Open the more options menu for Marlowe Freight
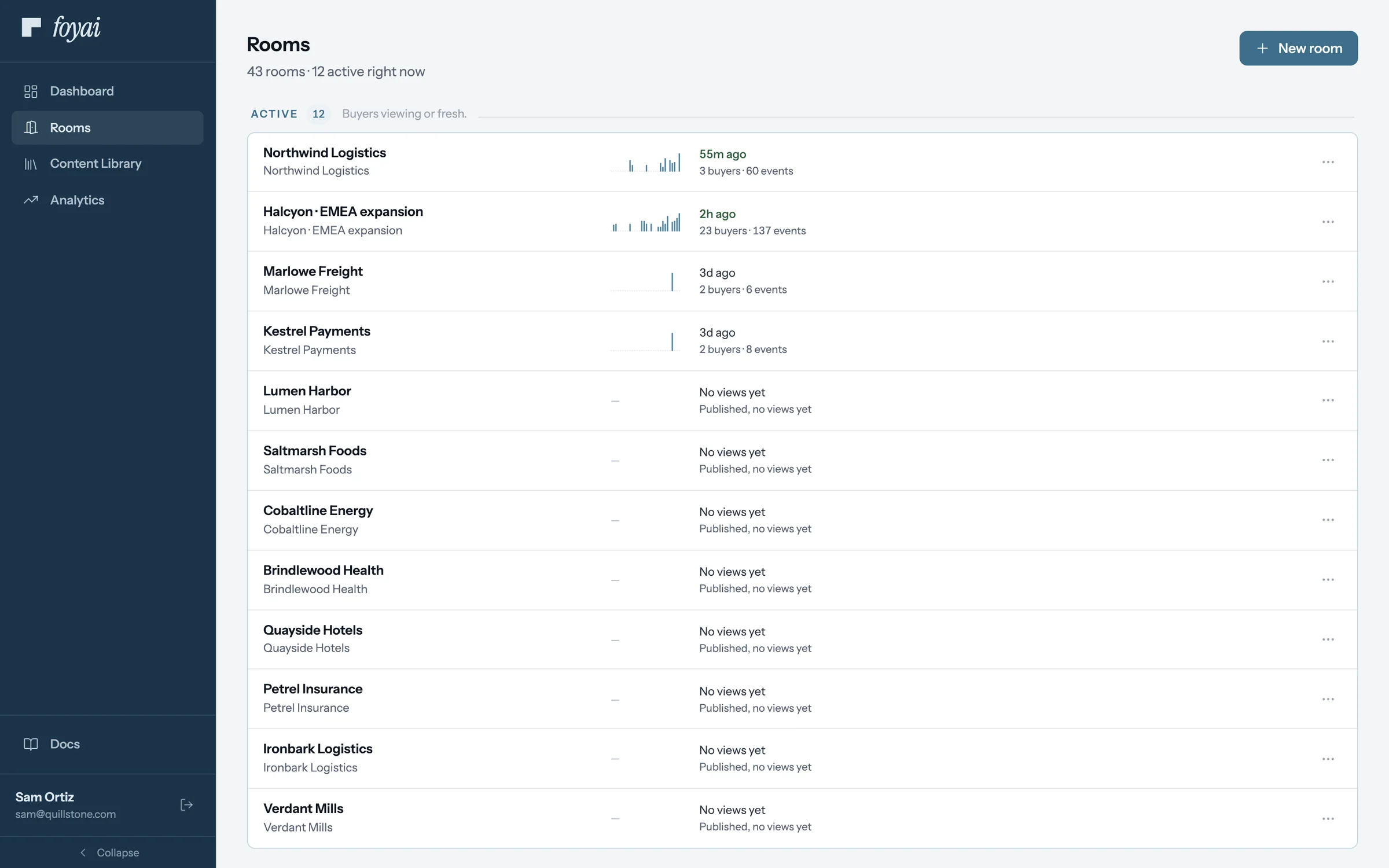The image size is (1389, 868). [x=1328, y=281]
